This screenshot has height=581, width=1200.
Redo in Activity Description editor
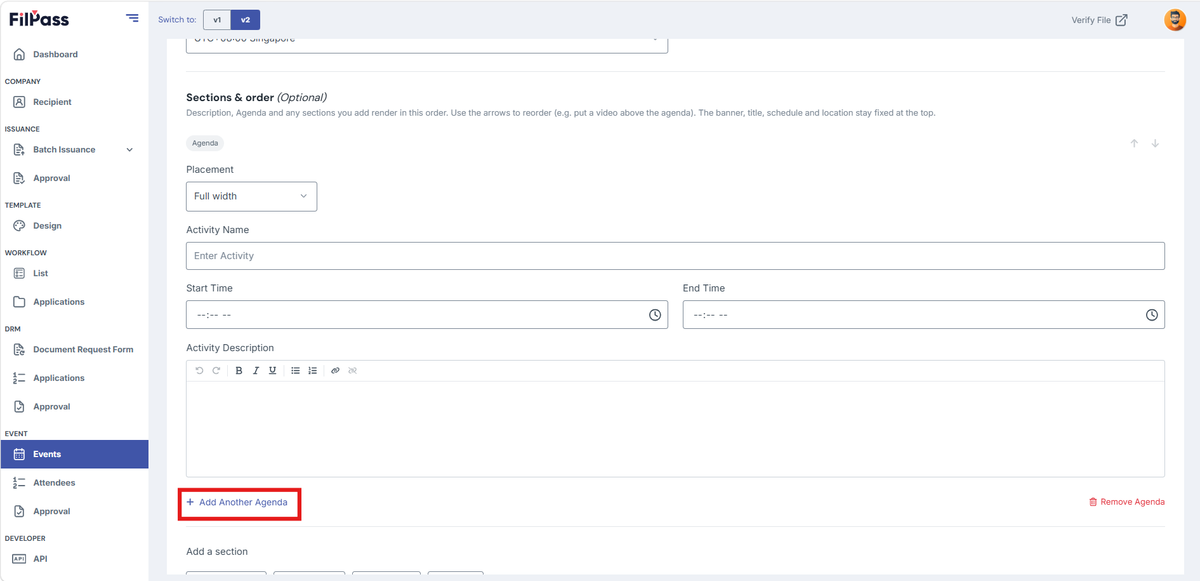click(215, 371)
